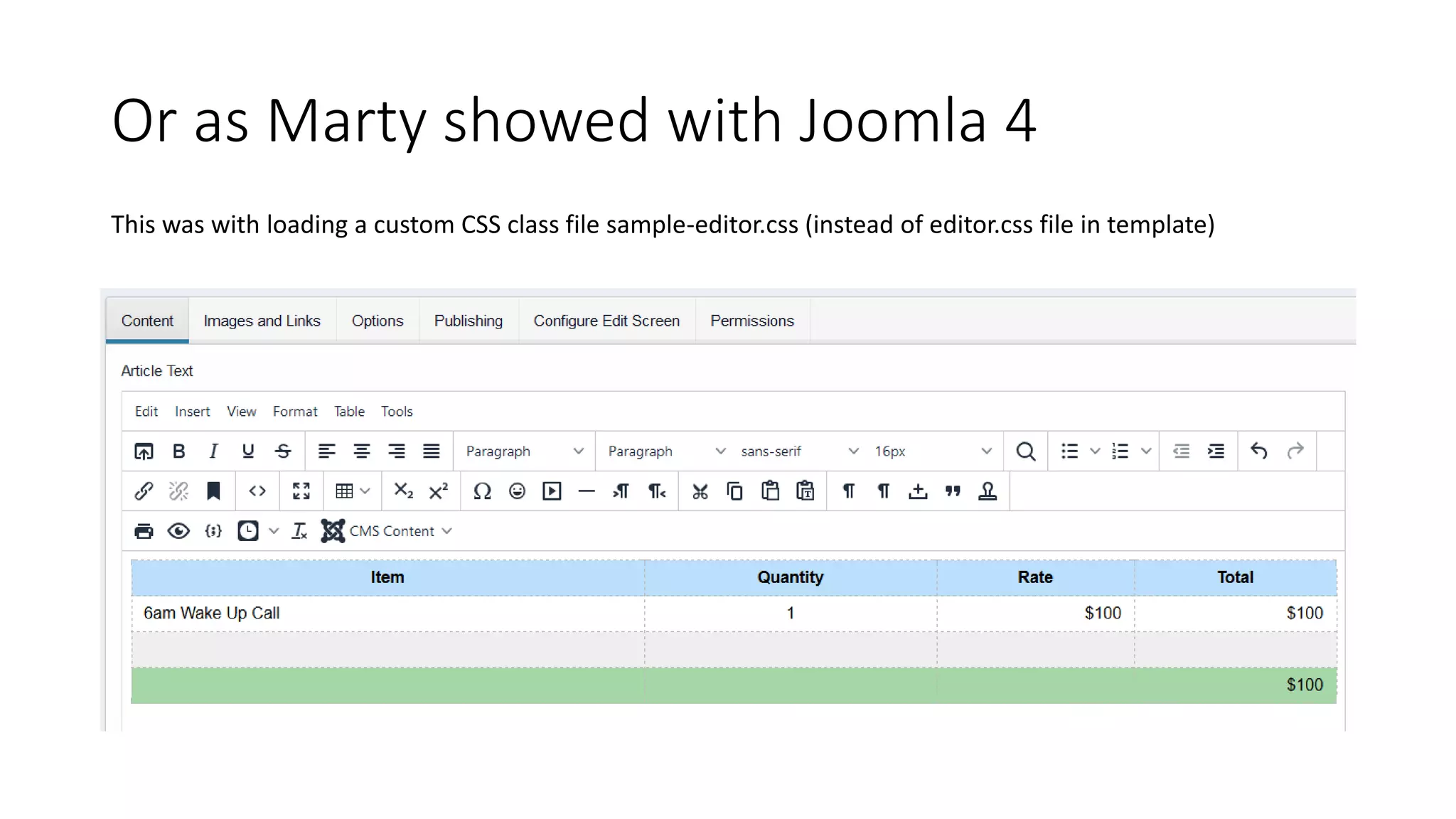Viewport: 1456px width, 819px height.
Task: Toggle fullscreen editor mode
Action: click(301, 491)
